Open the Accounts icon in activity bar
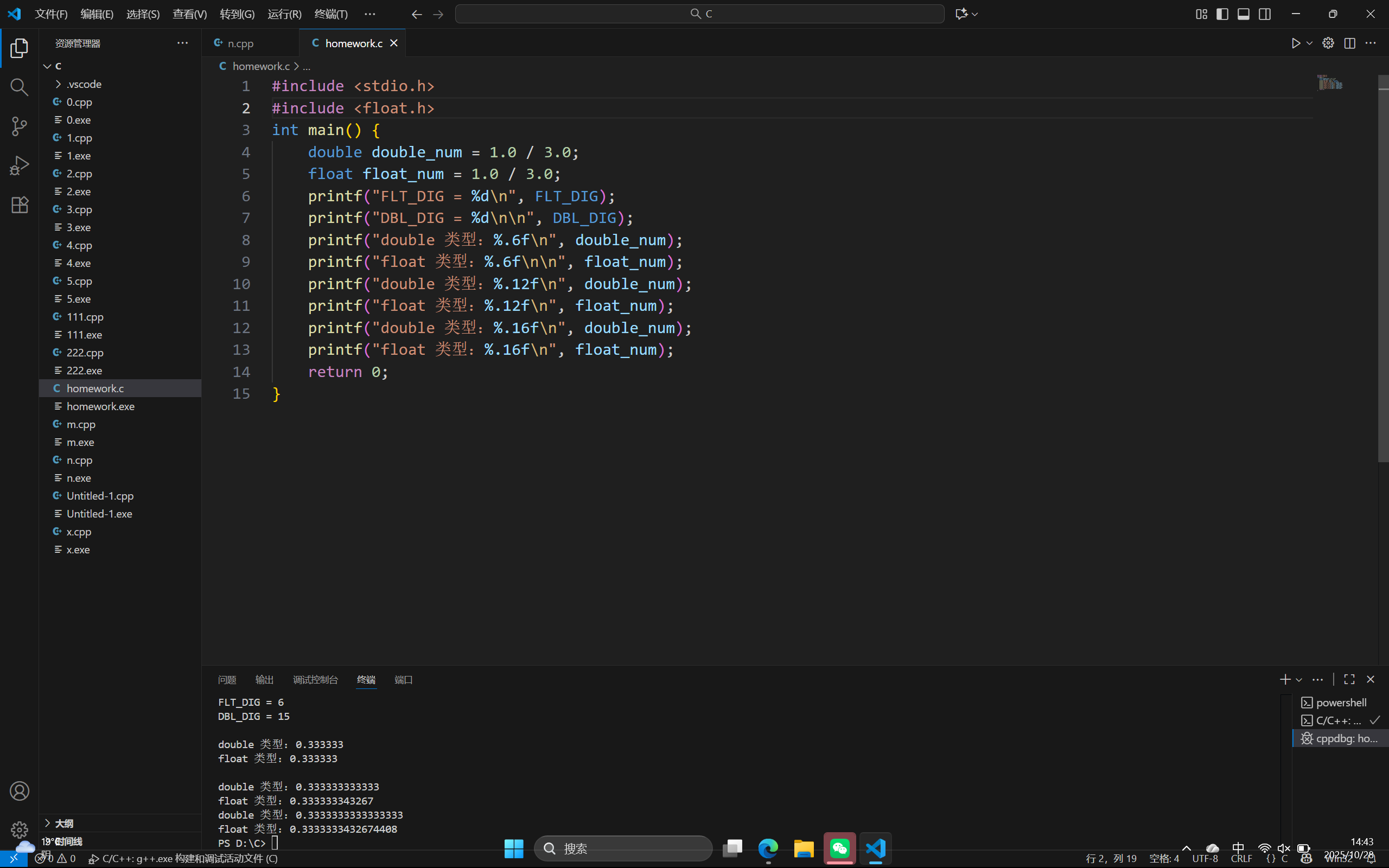Image resolution: width=1389 pixels, height=868 pixels. point(19,790)
